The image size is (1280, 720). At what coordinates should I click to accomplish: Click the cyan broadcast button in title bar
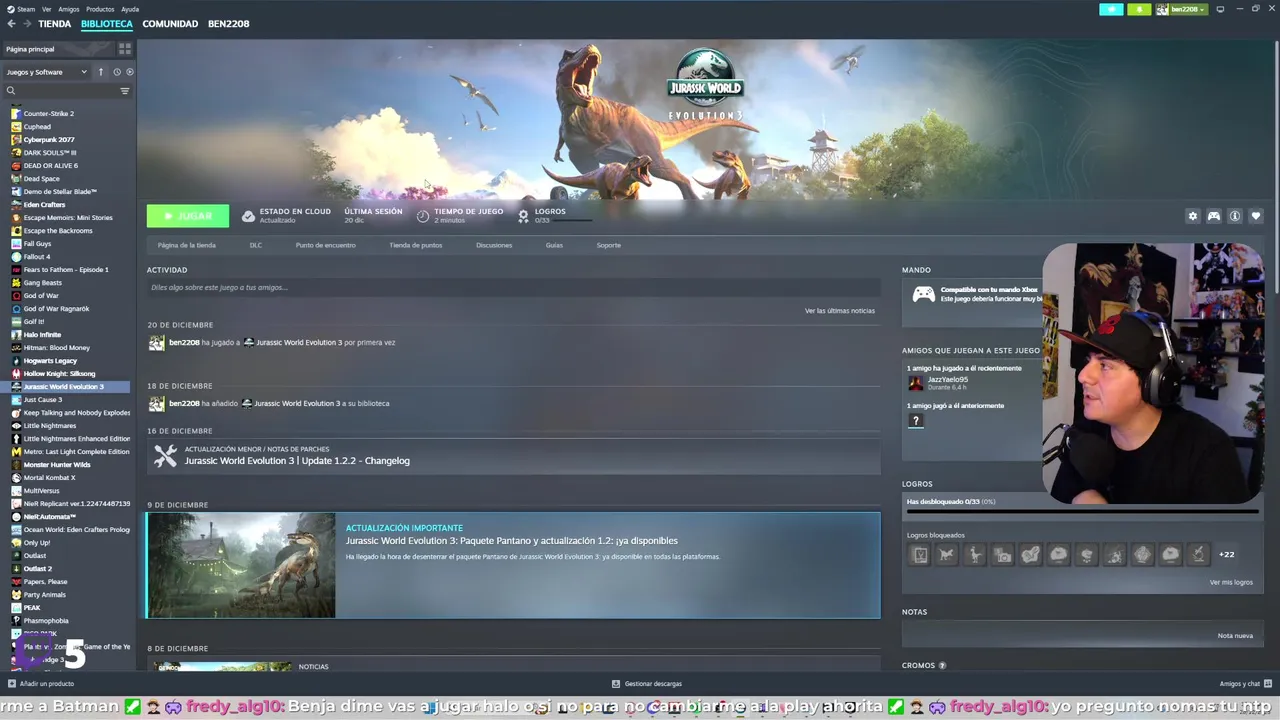(1111, 9)
